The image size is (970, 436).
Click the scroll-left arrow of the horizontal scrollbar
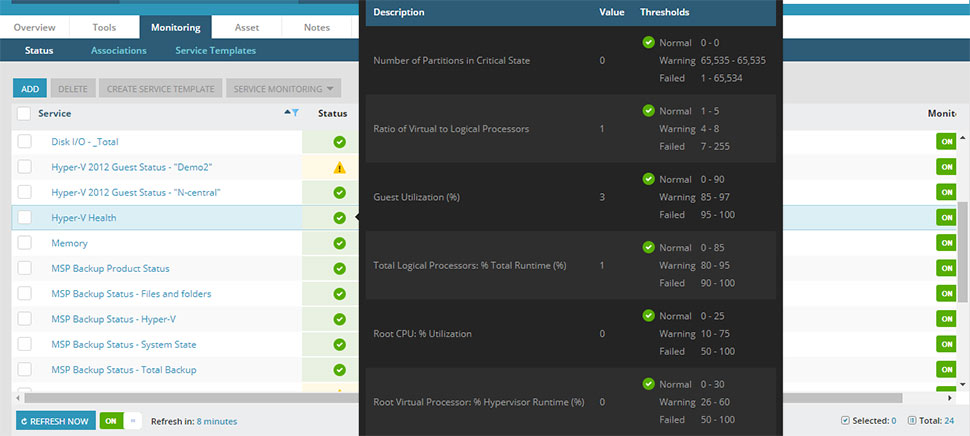tap(18, 398)
